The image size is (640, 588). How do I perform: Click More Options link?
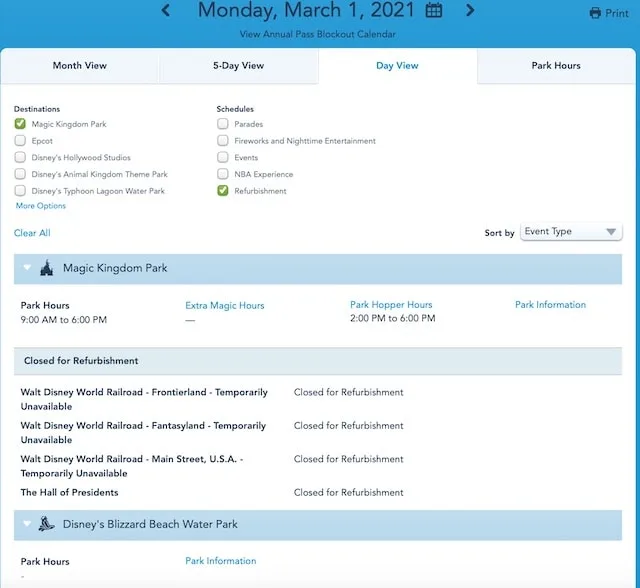(41, 206)
